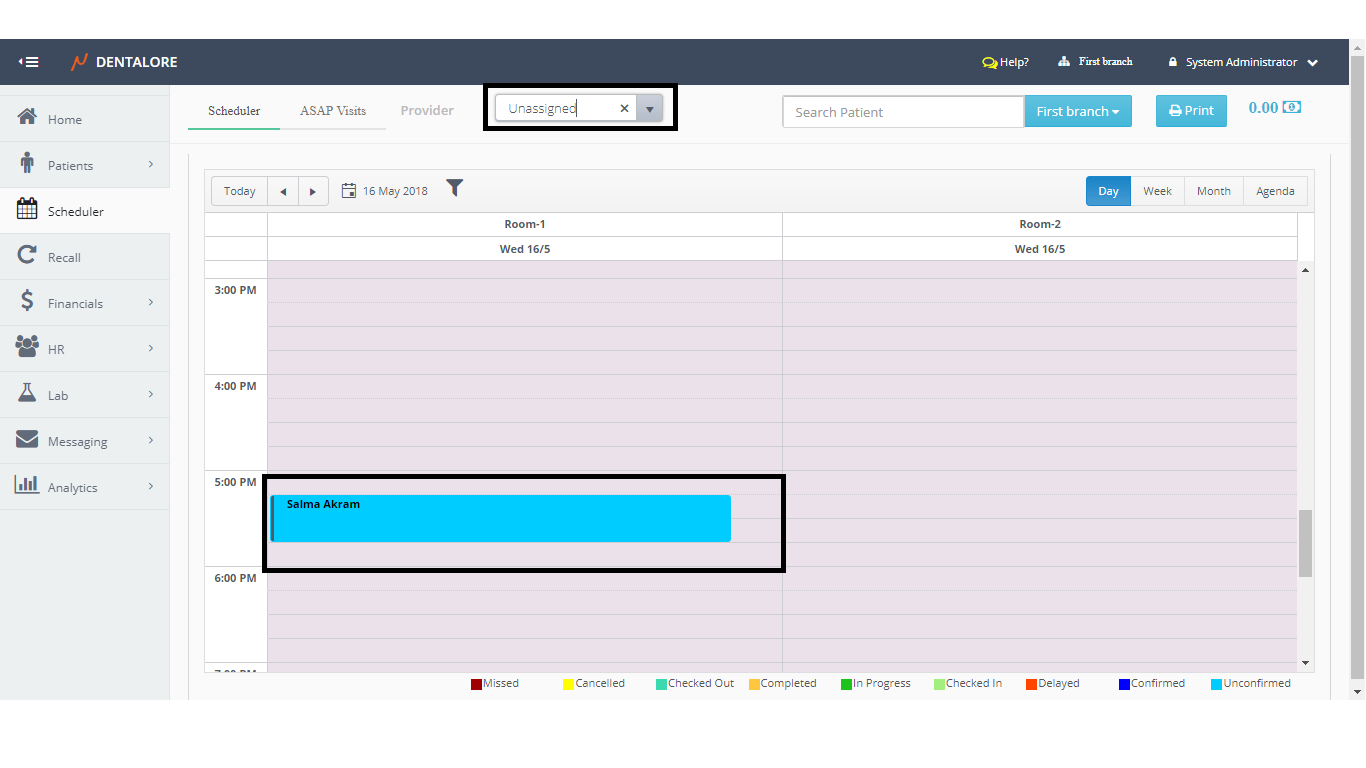Go to next day arrow
The height and width of the screenshot is (768, 1366).
313,191
